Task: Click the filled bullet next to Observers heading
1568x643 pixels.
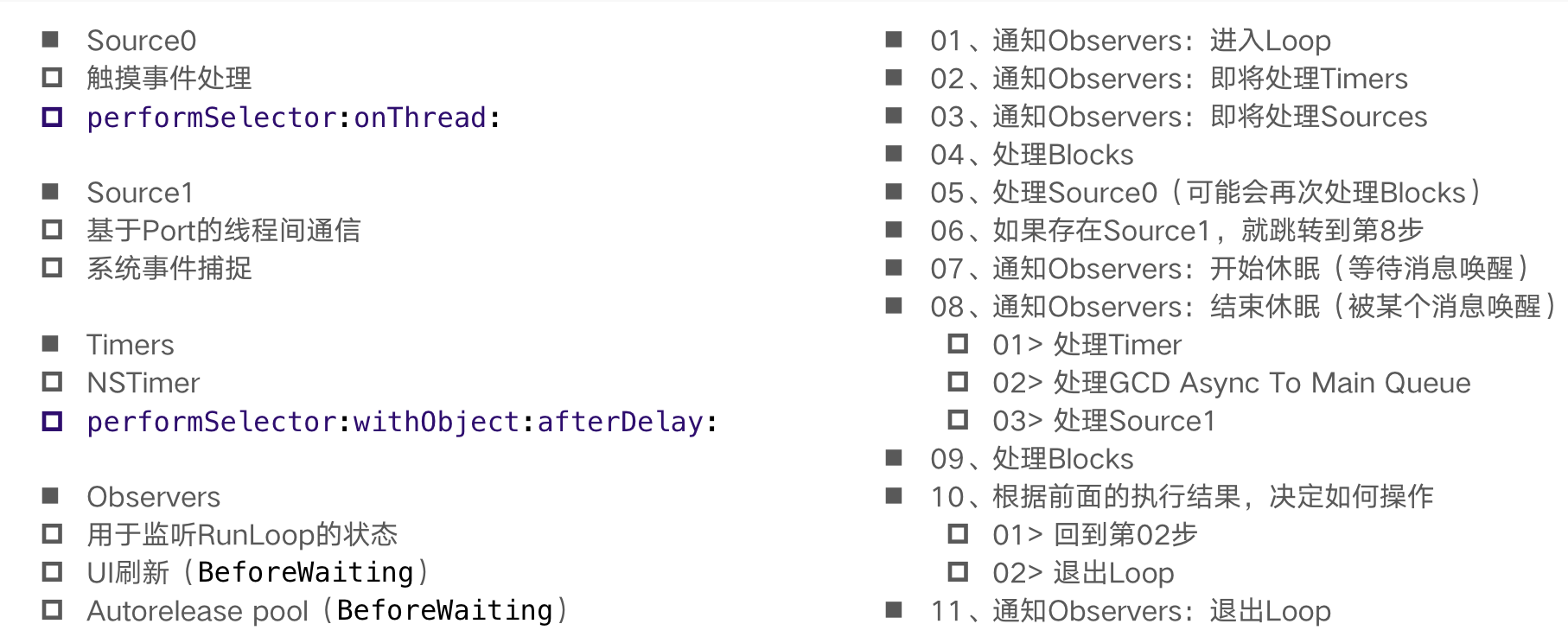Action: [x=51, y=496]
